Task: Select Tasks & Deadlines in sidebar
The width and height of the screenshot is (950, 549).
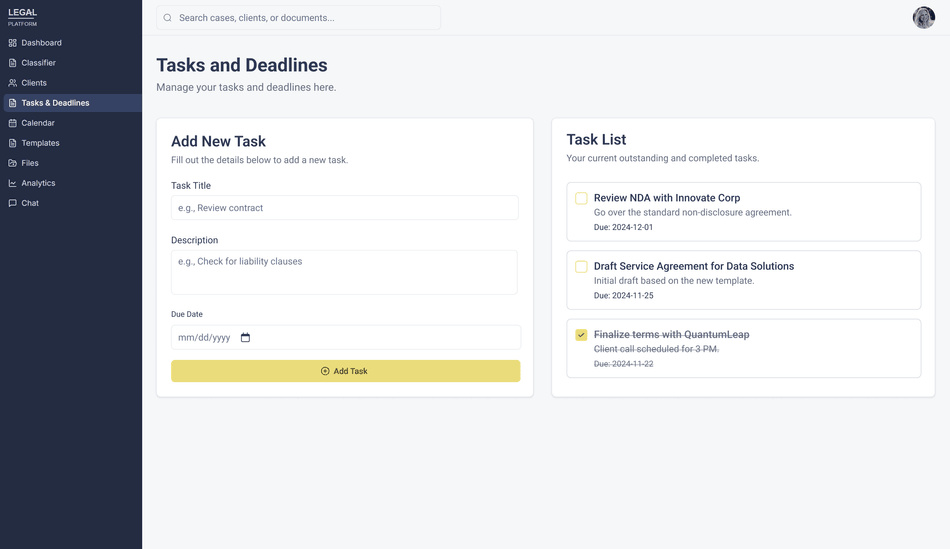Action: [x=55, y=103]
